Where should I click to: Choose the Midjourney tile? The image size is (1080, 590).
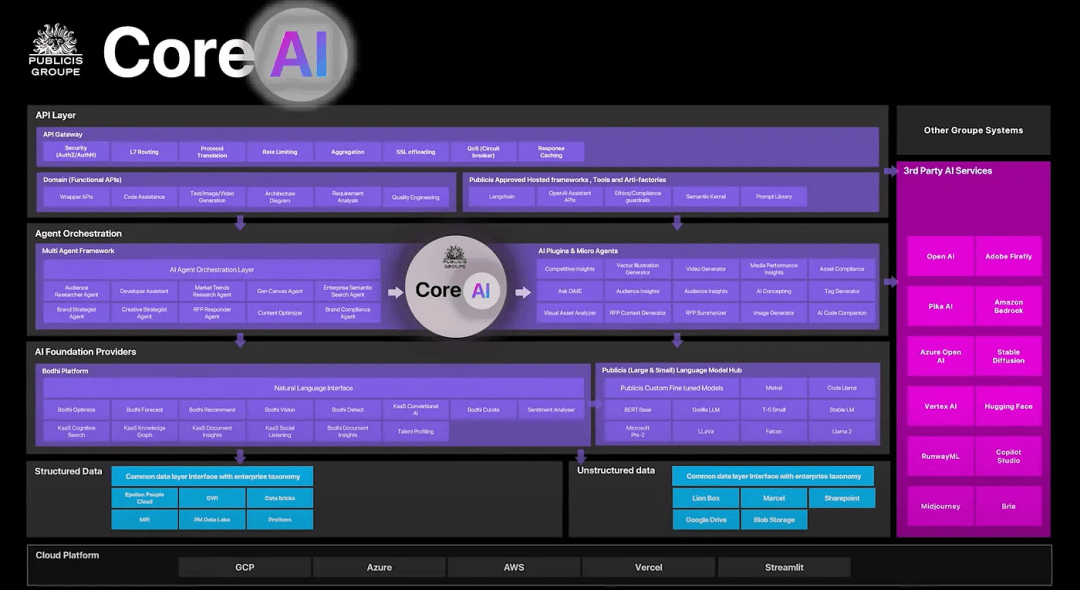(940, 507)
